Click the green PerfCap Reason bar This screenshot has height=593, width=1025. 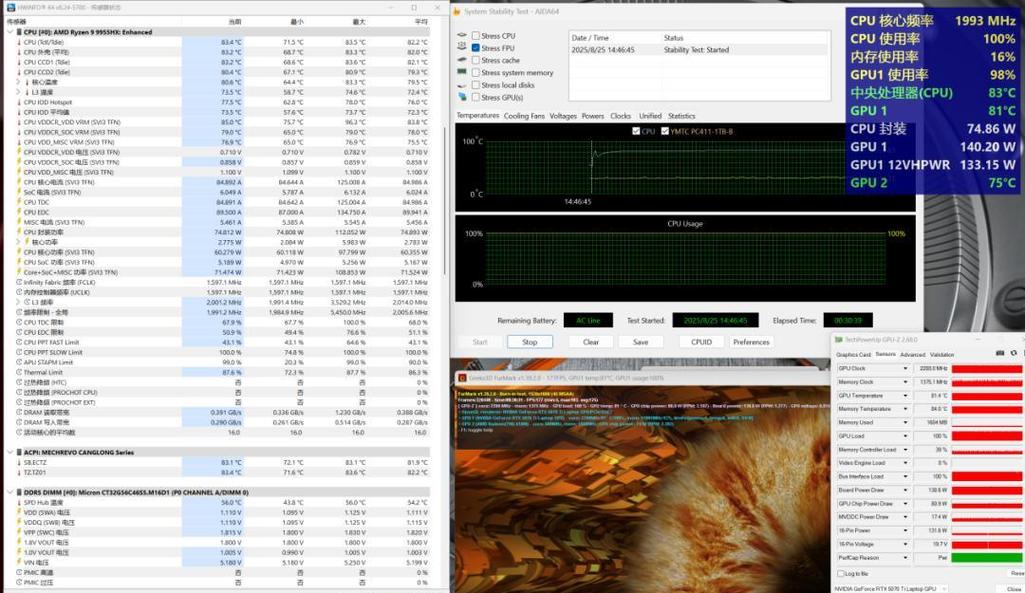click(x=986, y=558)
